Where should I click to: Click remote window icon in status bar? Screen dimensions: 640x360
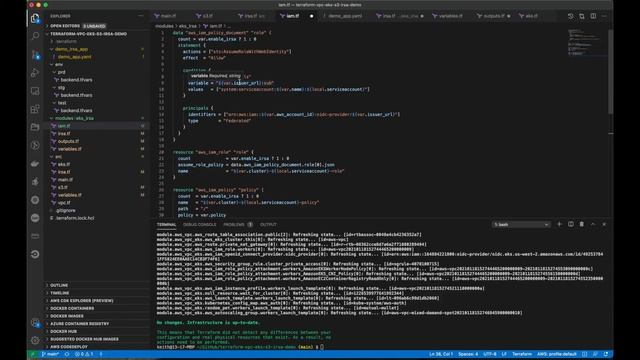[x=32, y=354]
